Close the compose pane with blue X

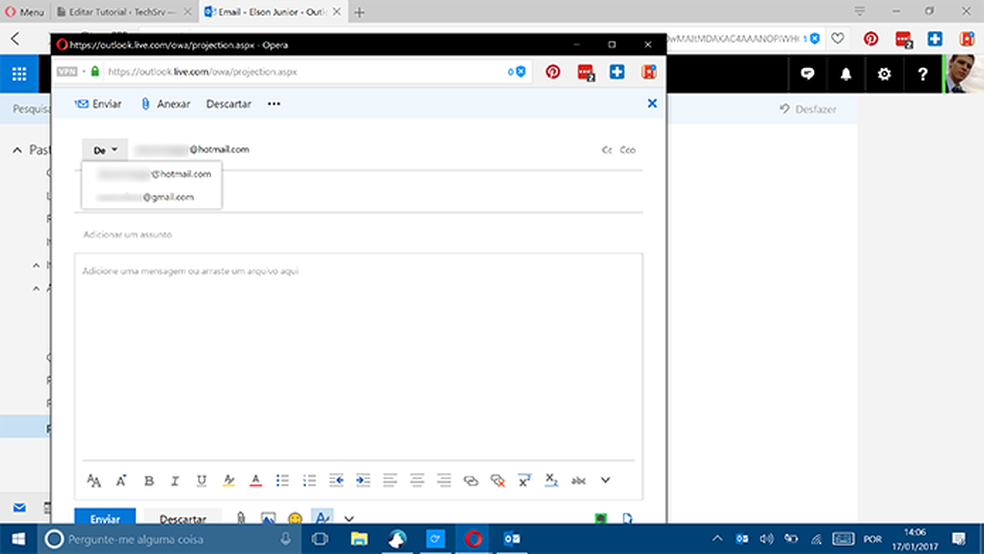(652, 104)
